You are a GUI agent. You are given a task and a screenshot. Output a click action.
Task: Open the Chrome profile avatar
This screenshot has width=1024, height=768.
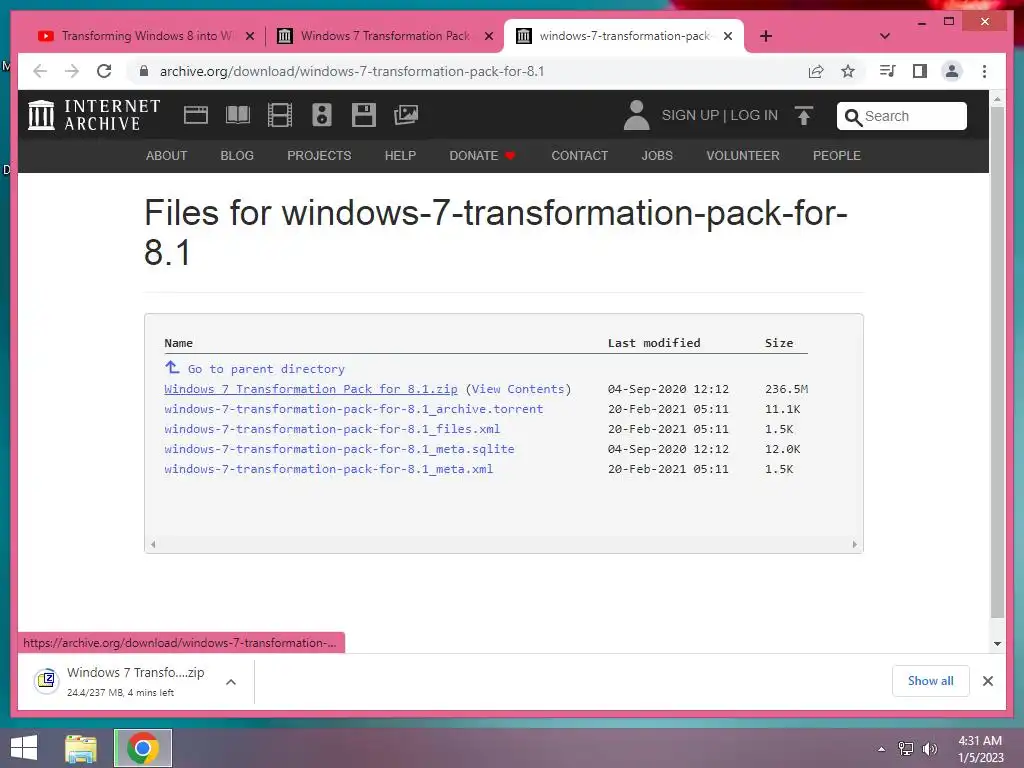pyautogui.click(x=952, y=71)
